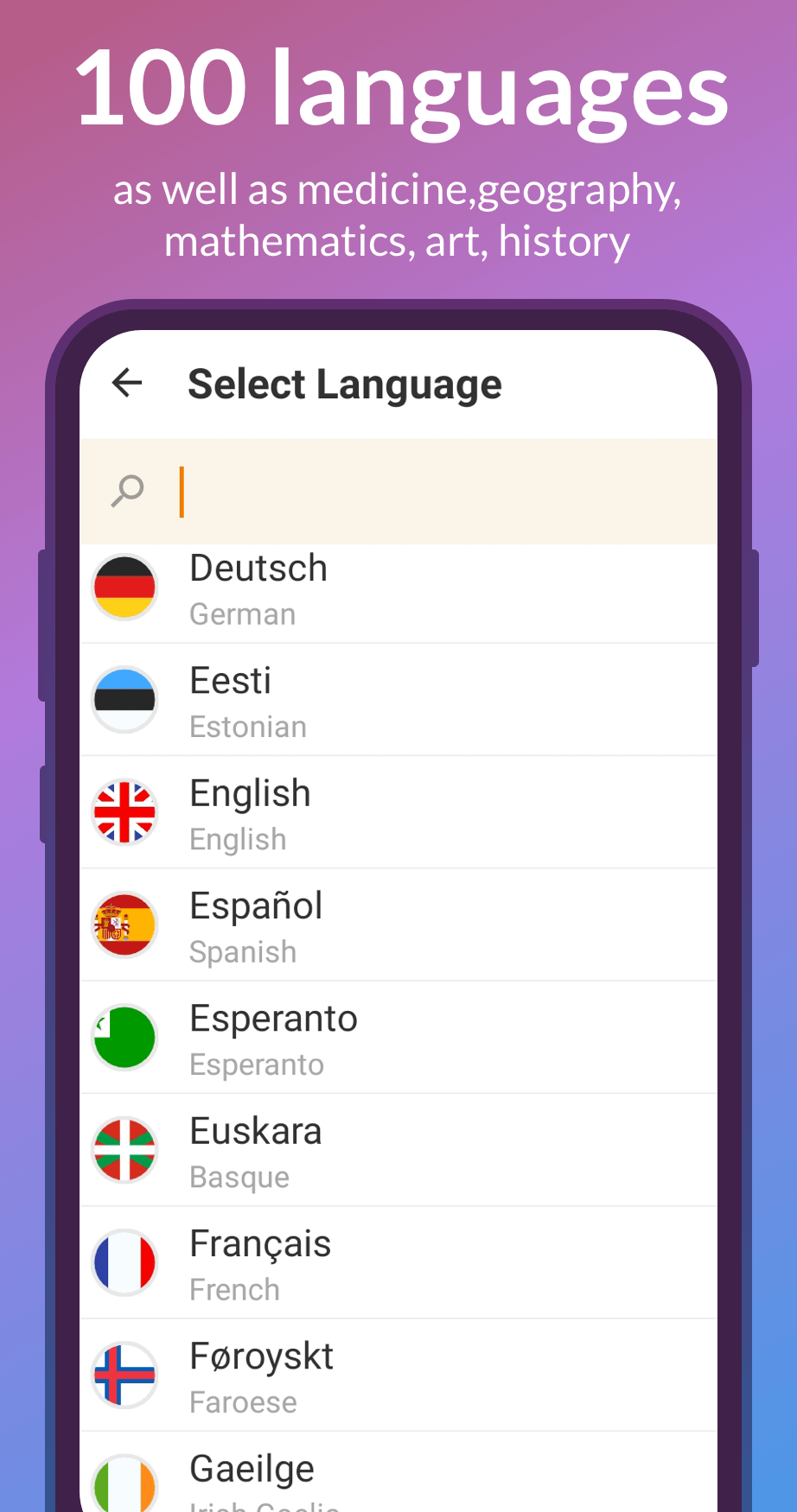Tap the UK flag icon

click(125, 812)
